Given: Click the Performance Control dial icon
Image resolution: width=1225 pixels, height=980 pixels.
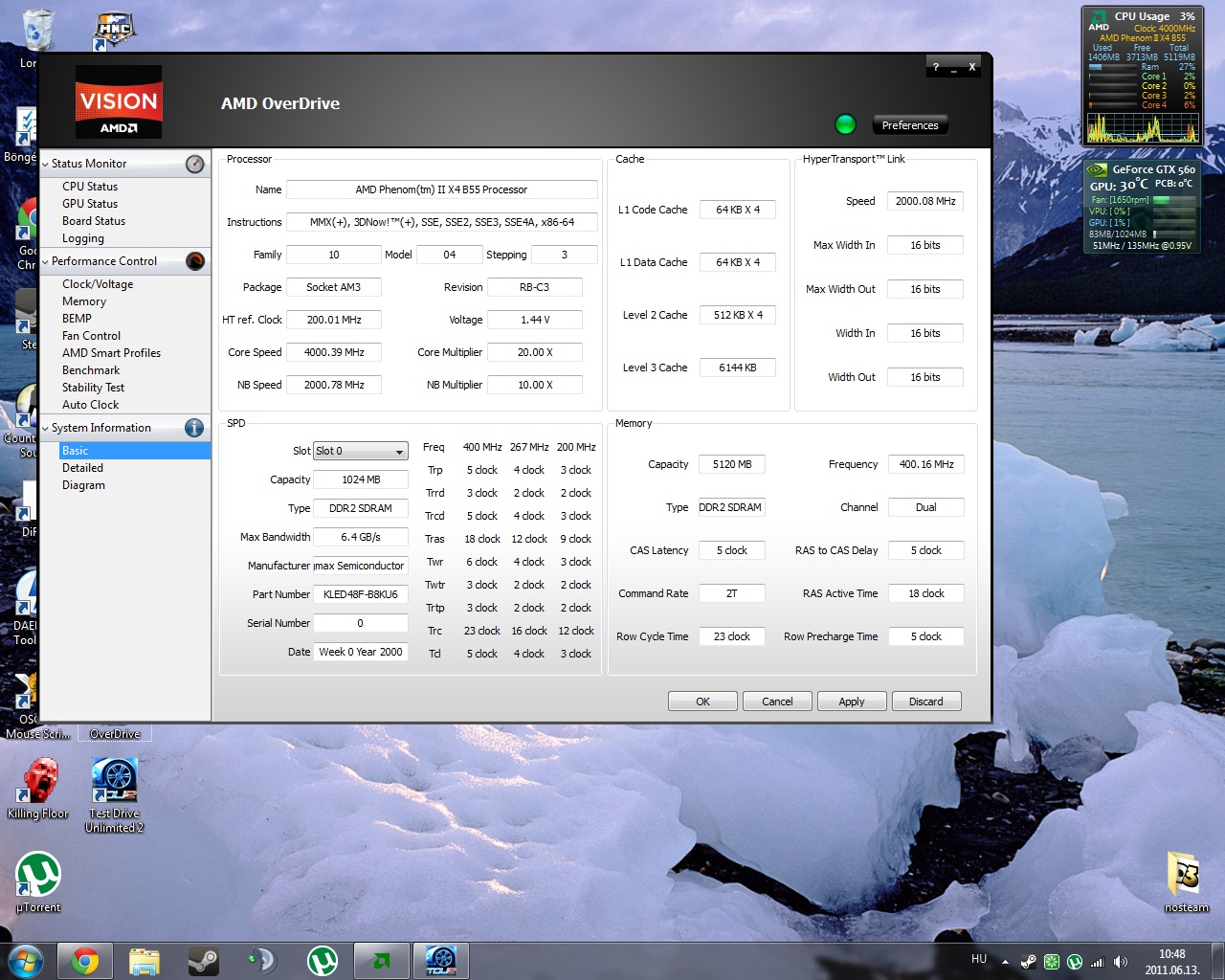Looking at the screenshot, I should 195,261.
